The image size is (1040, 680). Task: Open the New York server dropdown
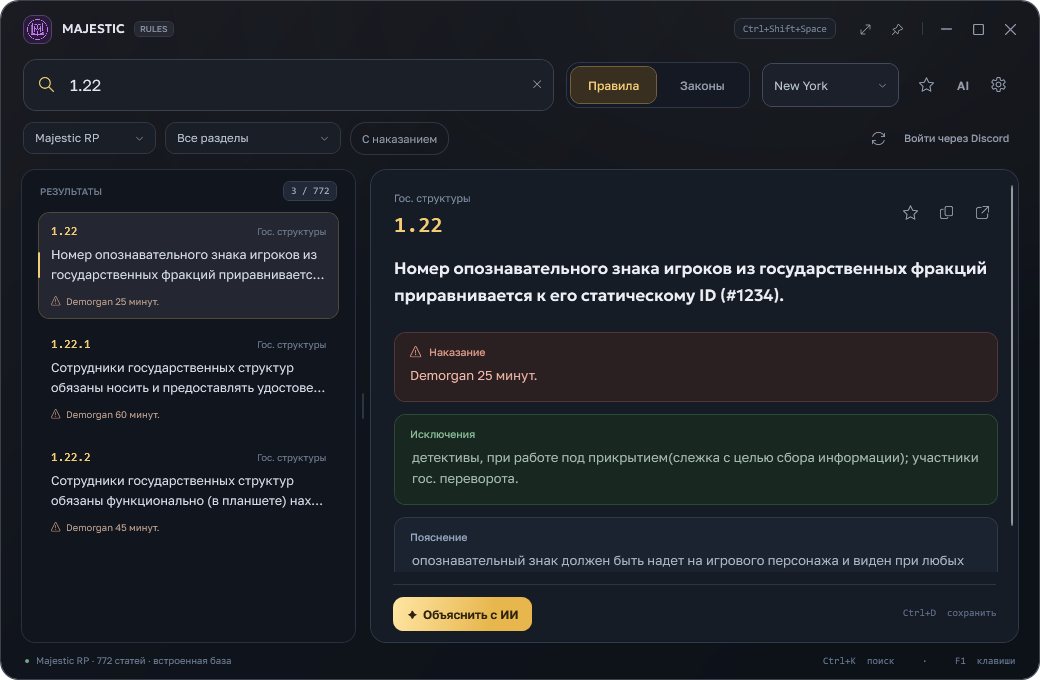tap(830, 86)
